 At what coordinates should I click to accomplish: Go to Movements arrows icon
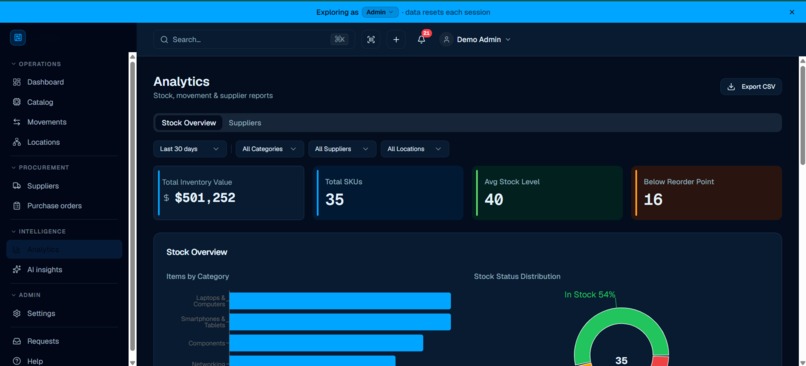16,122
